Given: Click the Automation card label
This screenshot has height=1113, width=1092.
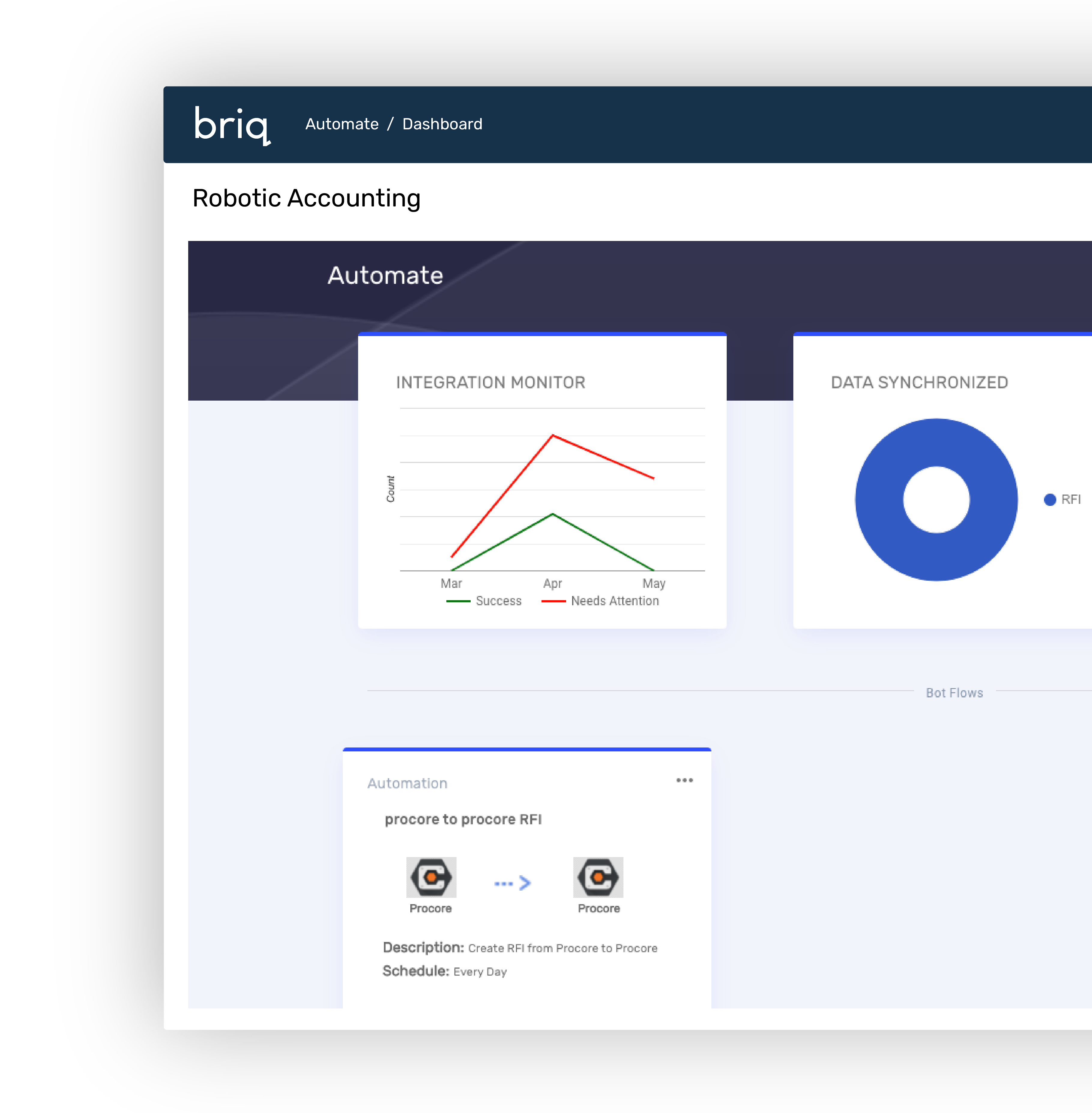Looking at the screenshot, I should pos(407,783).
